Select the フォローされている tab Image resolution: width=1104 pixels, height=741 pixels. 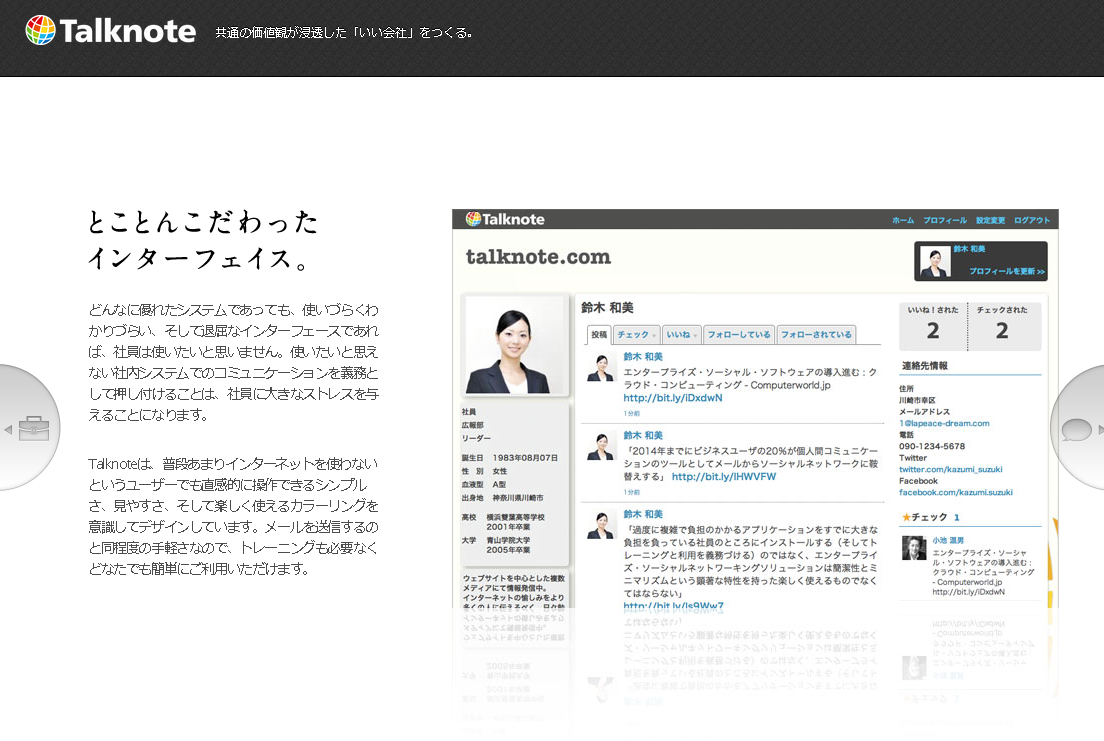coord(816,335)
